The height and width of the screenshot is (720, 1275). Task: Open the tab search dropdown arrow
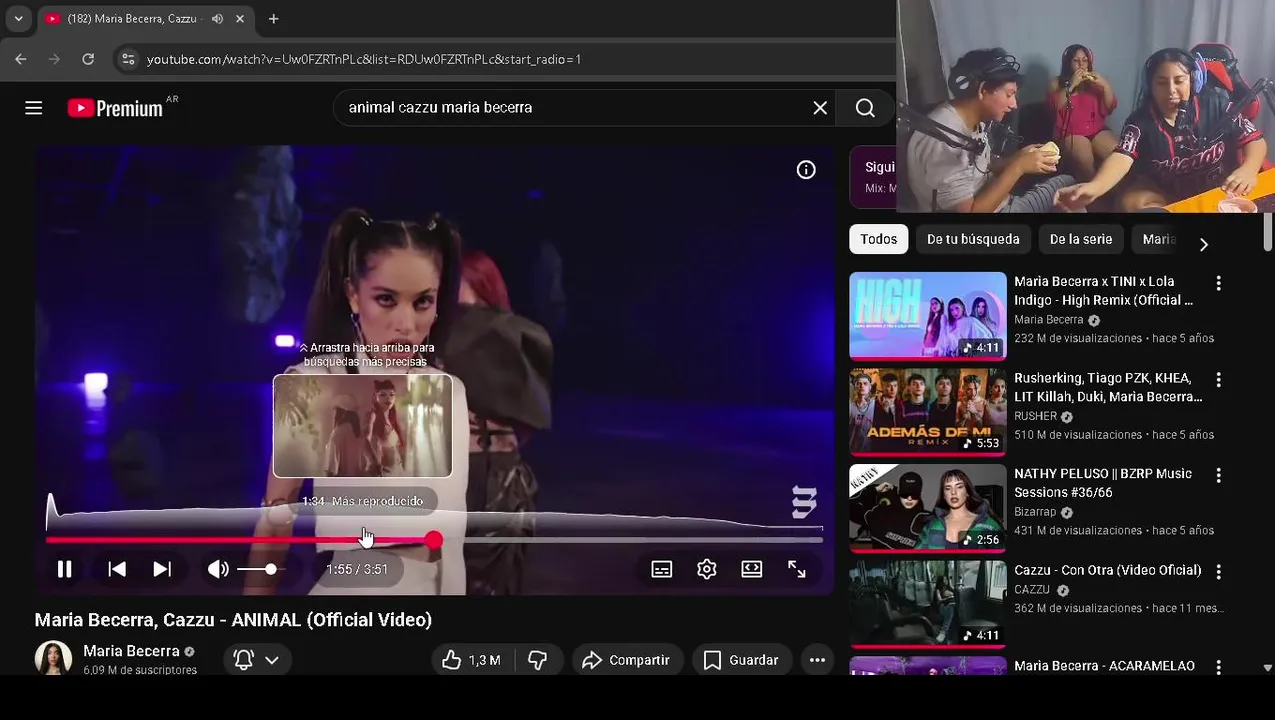pos(18,19)
